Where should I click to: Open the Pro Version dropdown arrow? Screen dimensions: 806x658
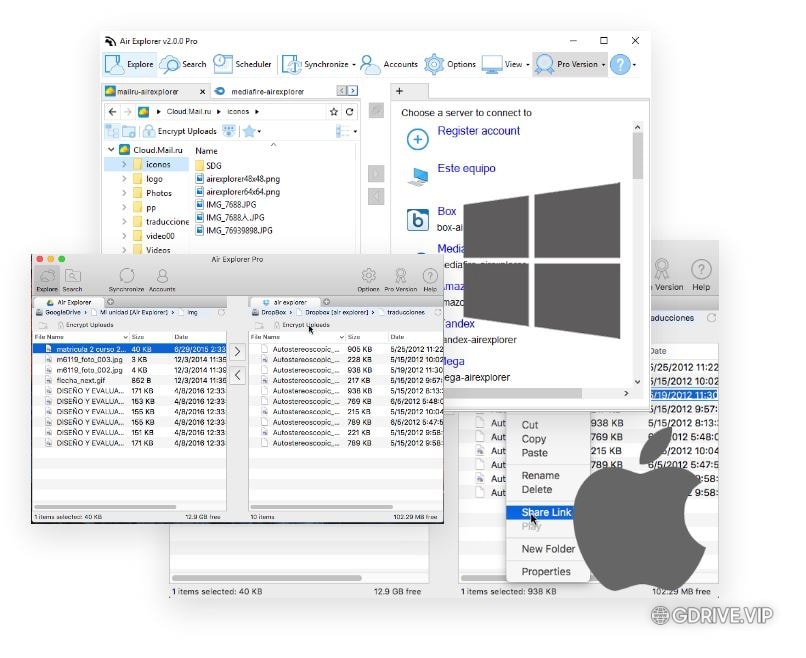tap(603, 65)
